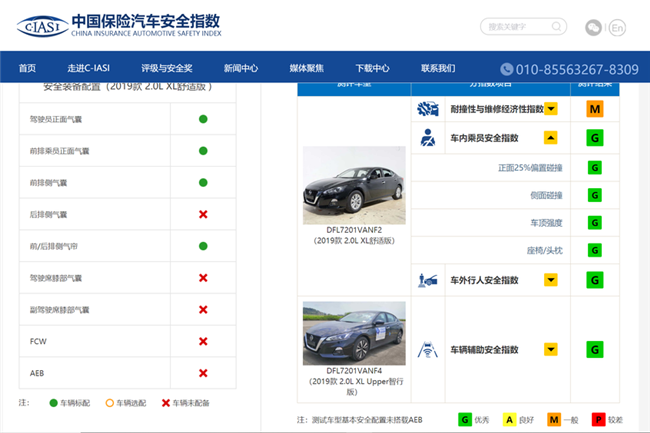This screenshot has height=433, width=650.
Task: Go to the 首页 menu item
Action: [x=27, y=68]
